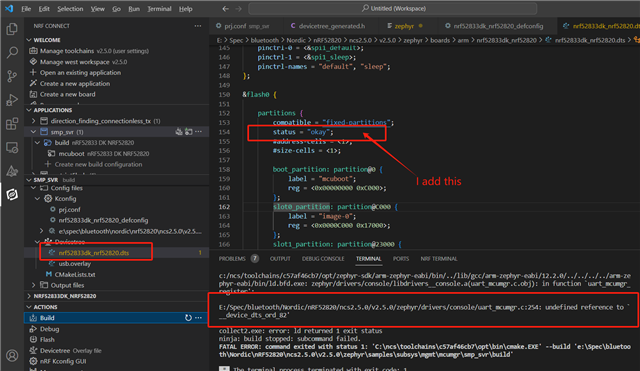
Task: Switch to nrf52833dk_nrf52820.dts tab
Action: pyautogui.click(x=600, y=26)
